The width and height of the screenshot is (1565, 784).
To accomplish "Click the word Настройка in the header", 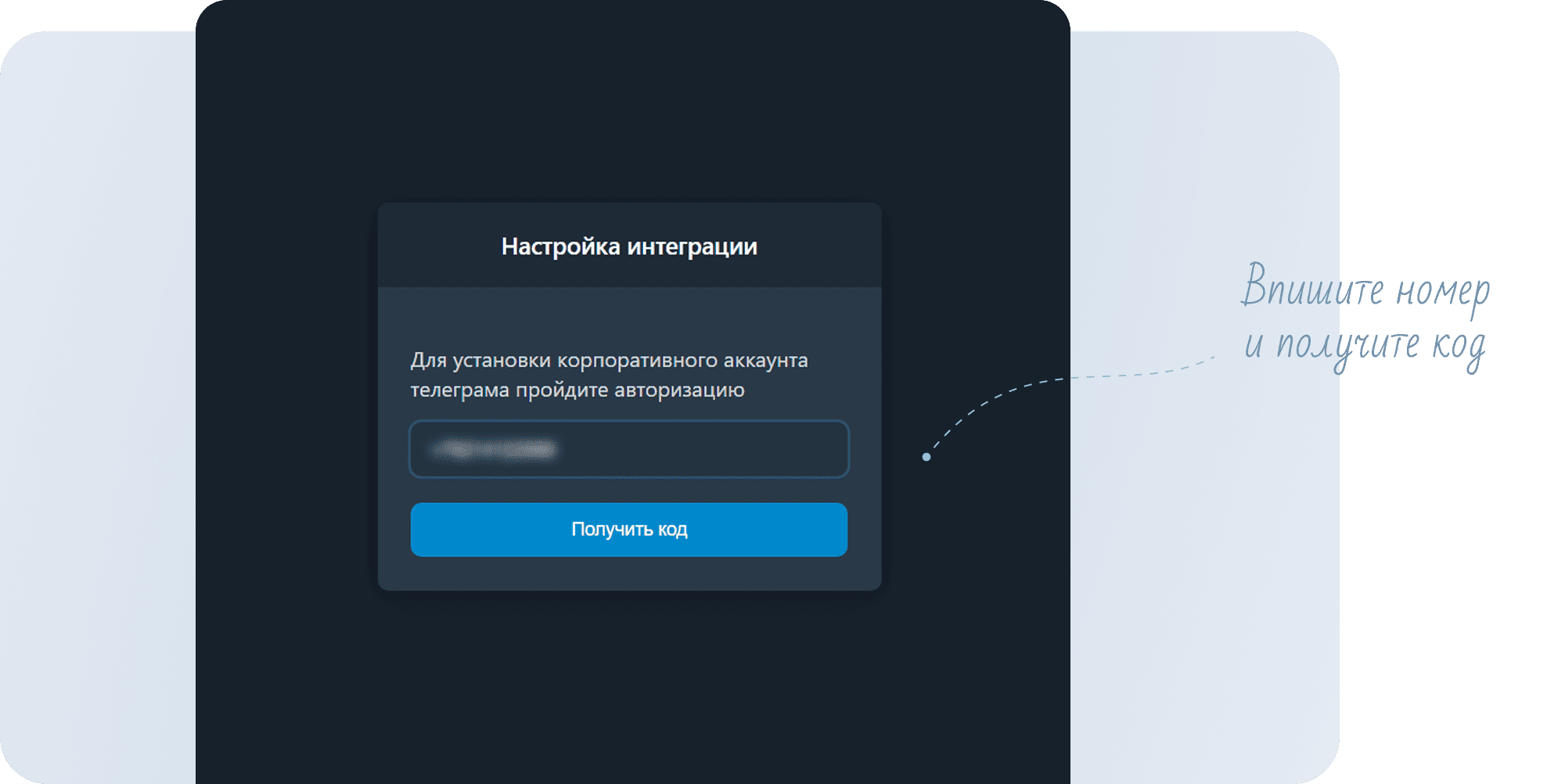I will [560, 246].
